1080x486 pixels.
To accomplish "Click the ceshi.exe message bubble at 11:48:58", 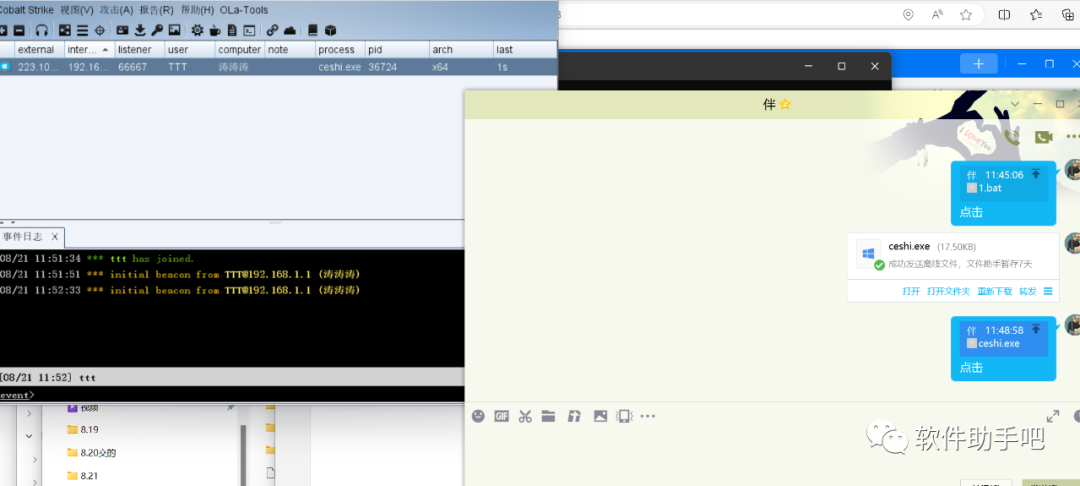I will (x=1003, y=348).
